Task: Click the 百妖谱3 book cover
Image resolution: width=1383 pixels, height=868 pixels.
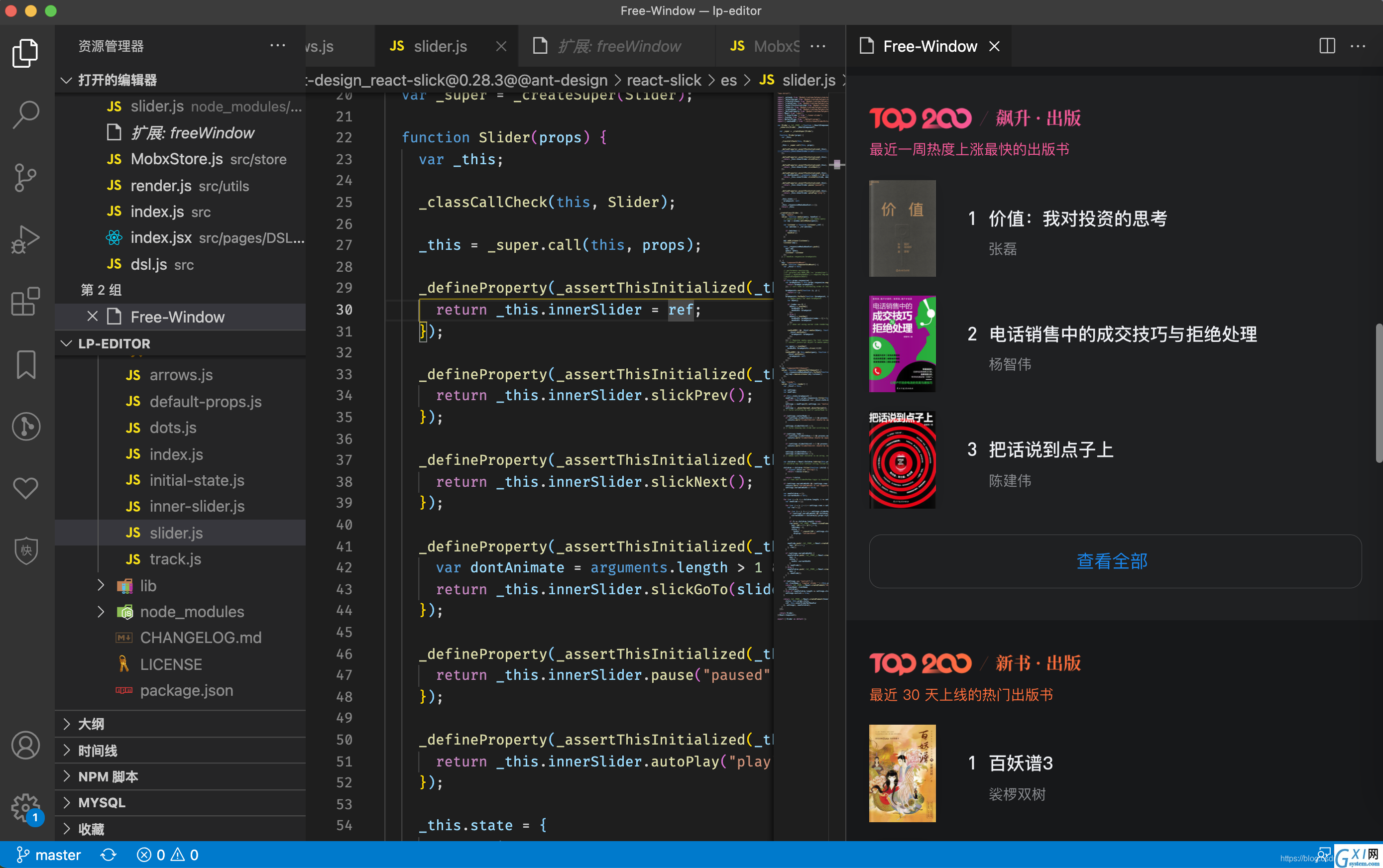Action: point(903,773)
